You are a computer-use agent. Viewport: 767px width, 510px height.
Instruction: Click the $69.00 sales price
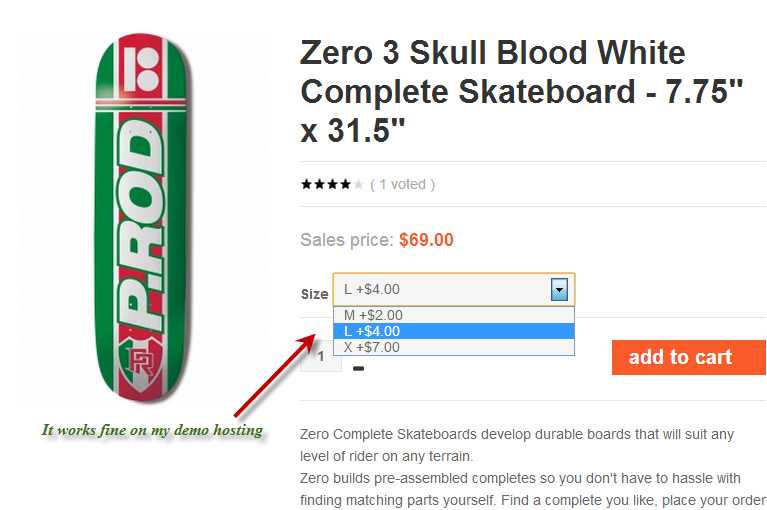pos(426,240)
